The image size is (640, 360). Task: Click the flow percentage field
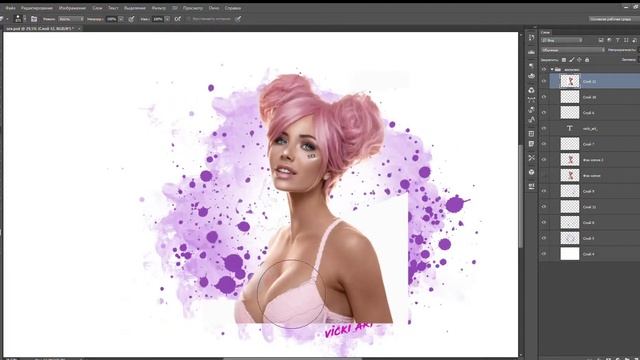pyautogui.click(x=158, y=19)
